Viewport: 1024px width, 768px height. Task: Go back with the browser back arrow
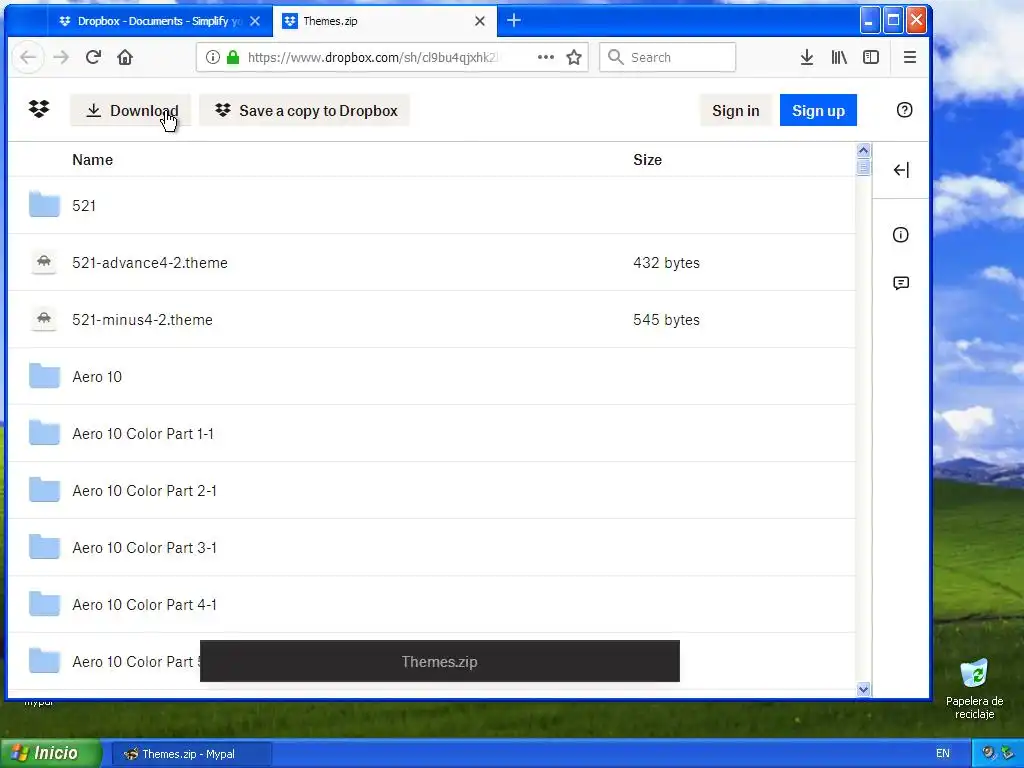[27, 57]
